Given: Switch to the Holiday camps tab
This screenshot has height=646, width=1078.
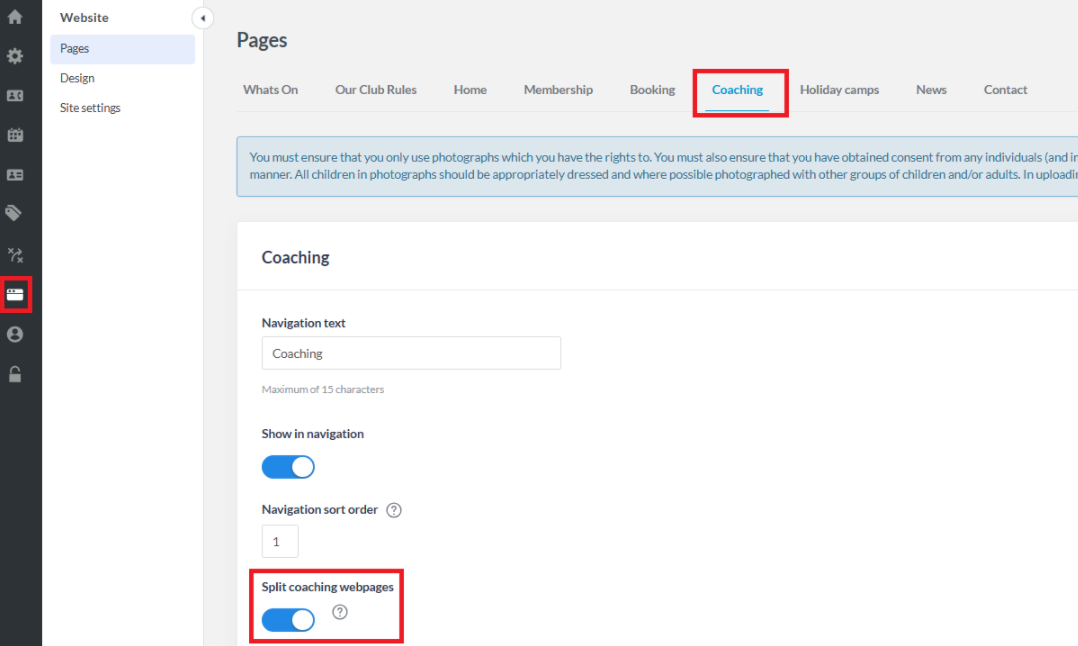Looking at the screenshot, I should pyautogui.click(x=839, y=90).
